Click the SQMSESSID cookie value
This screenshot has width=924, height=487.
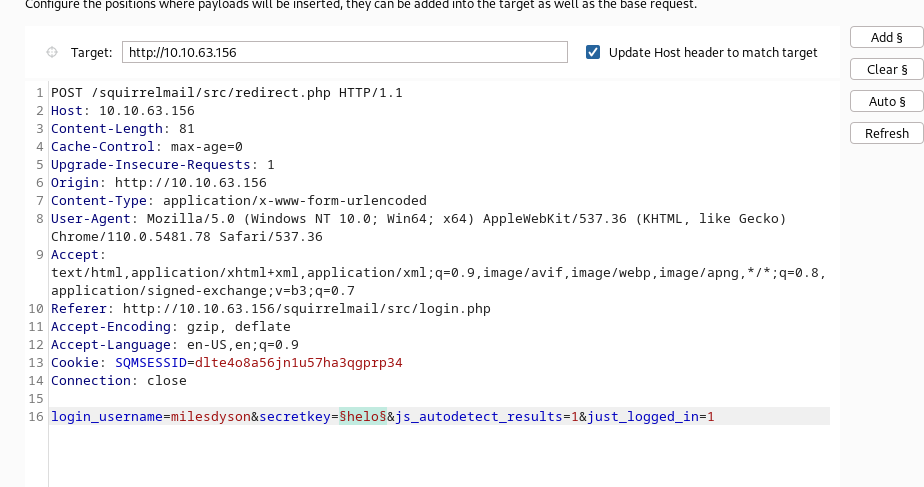click(298, 362)
